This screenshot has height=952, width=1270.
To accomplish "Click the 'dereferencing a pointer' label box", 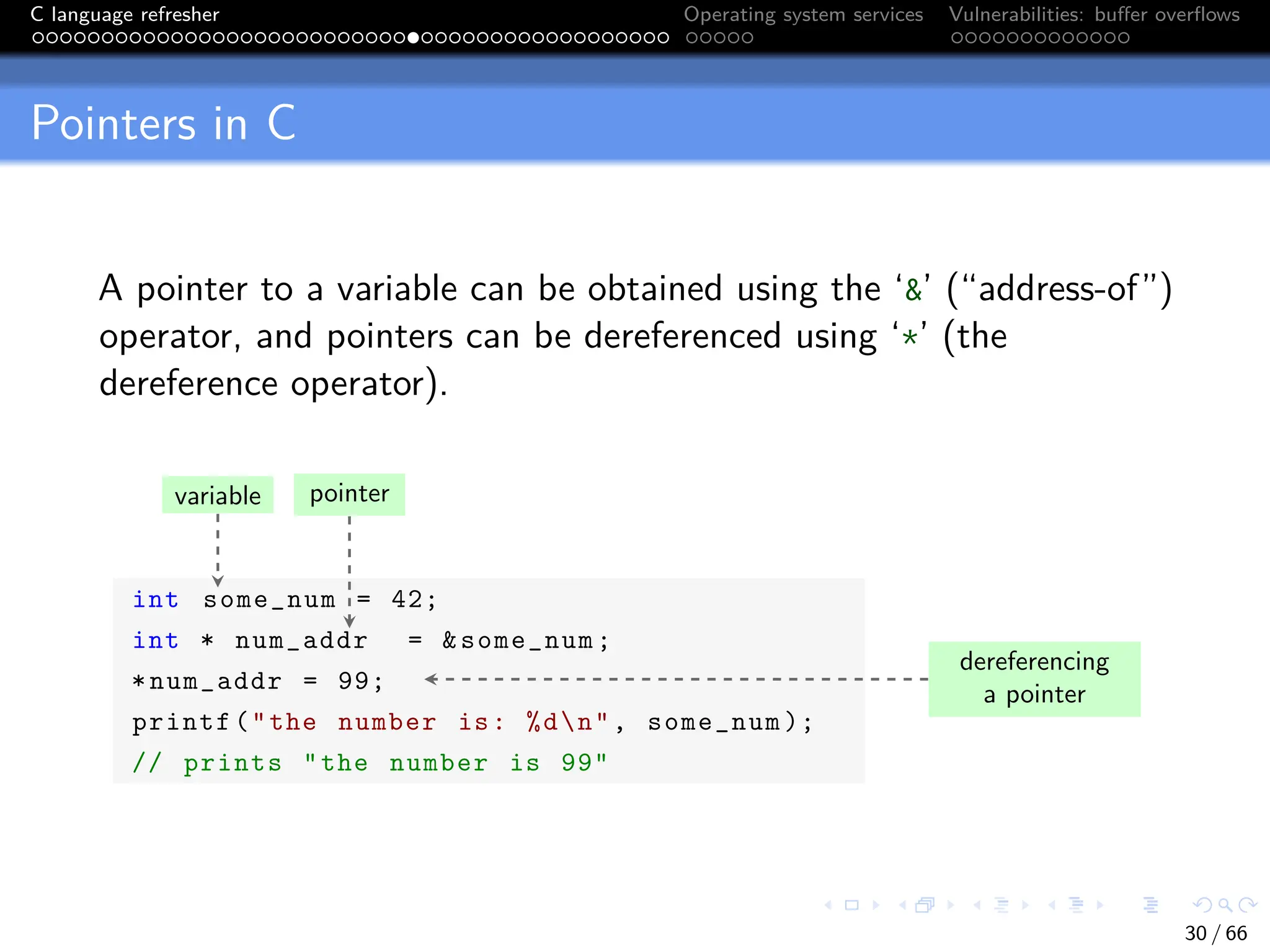I will pyautogui.click(x=1034, y=679).
